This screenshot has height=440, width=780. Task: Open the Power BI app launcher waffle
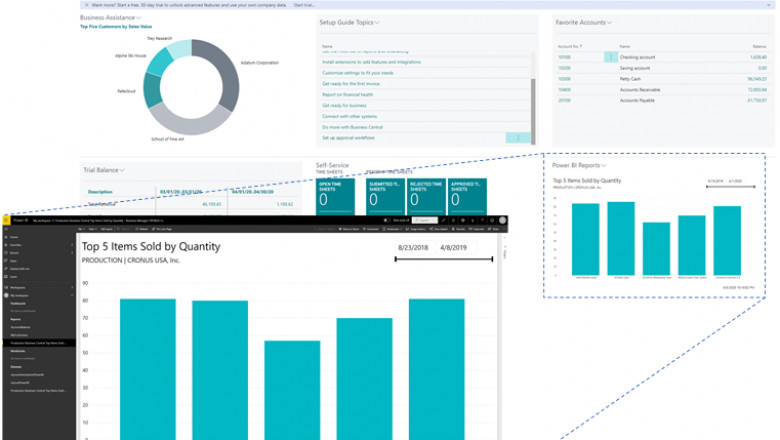coord(6,220)
